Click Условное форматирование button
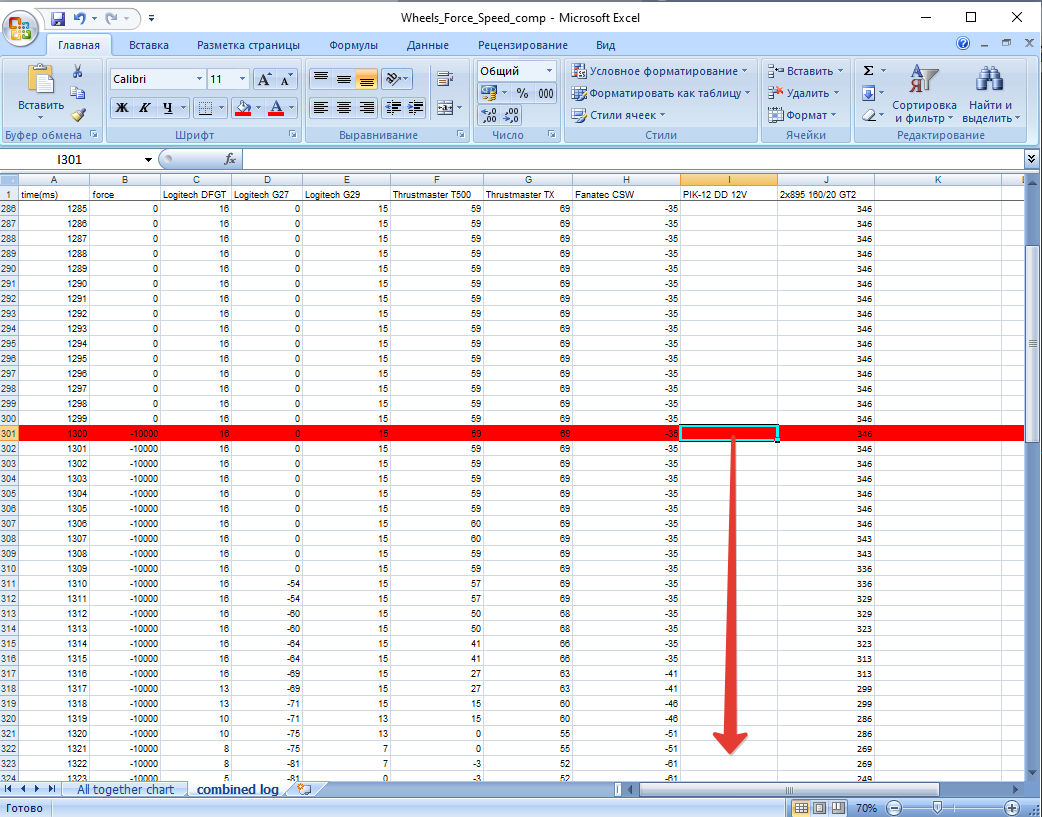This screenshot has height=817, width=1042. (660, 71)
